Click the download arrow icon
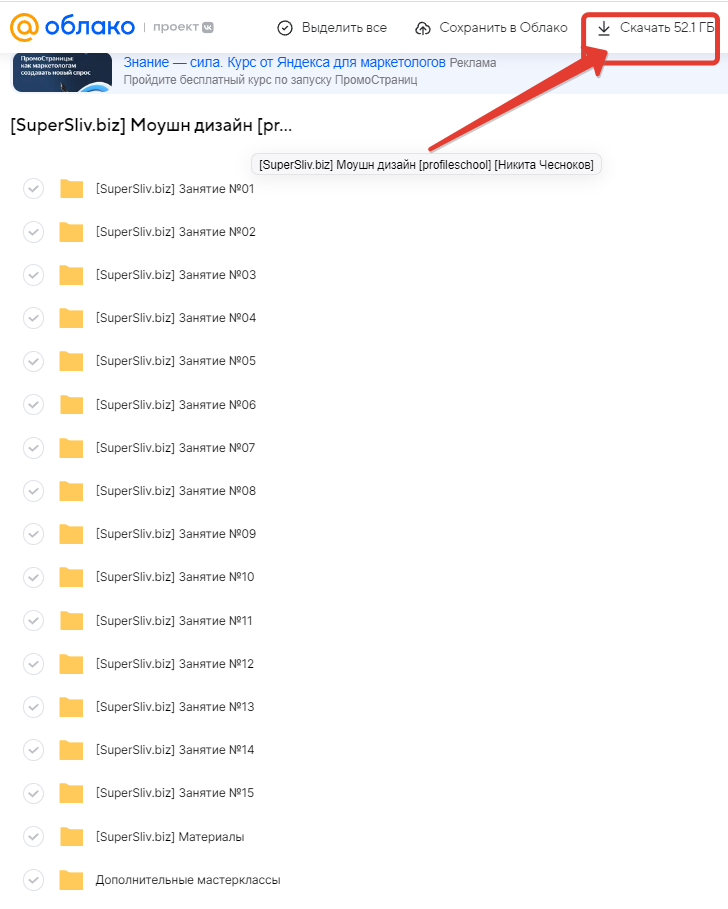Screen dimensions: 728x909 point(603,28)
